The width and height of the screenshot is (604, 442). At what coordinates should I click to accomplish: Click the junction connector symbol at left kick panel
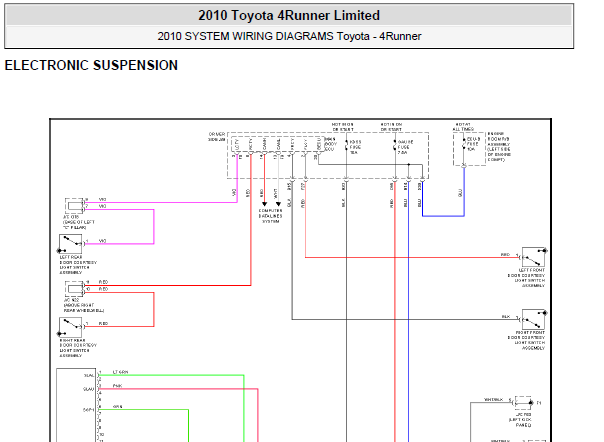pyautogui.click(x=523, y=403)
